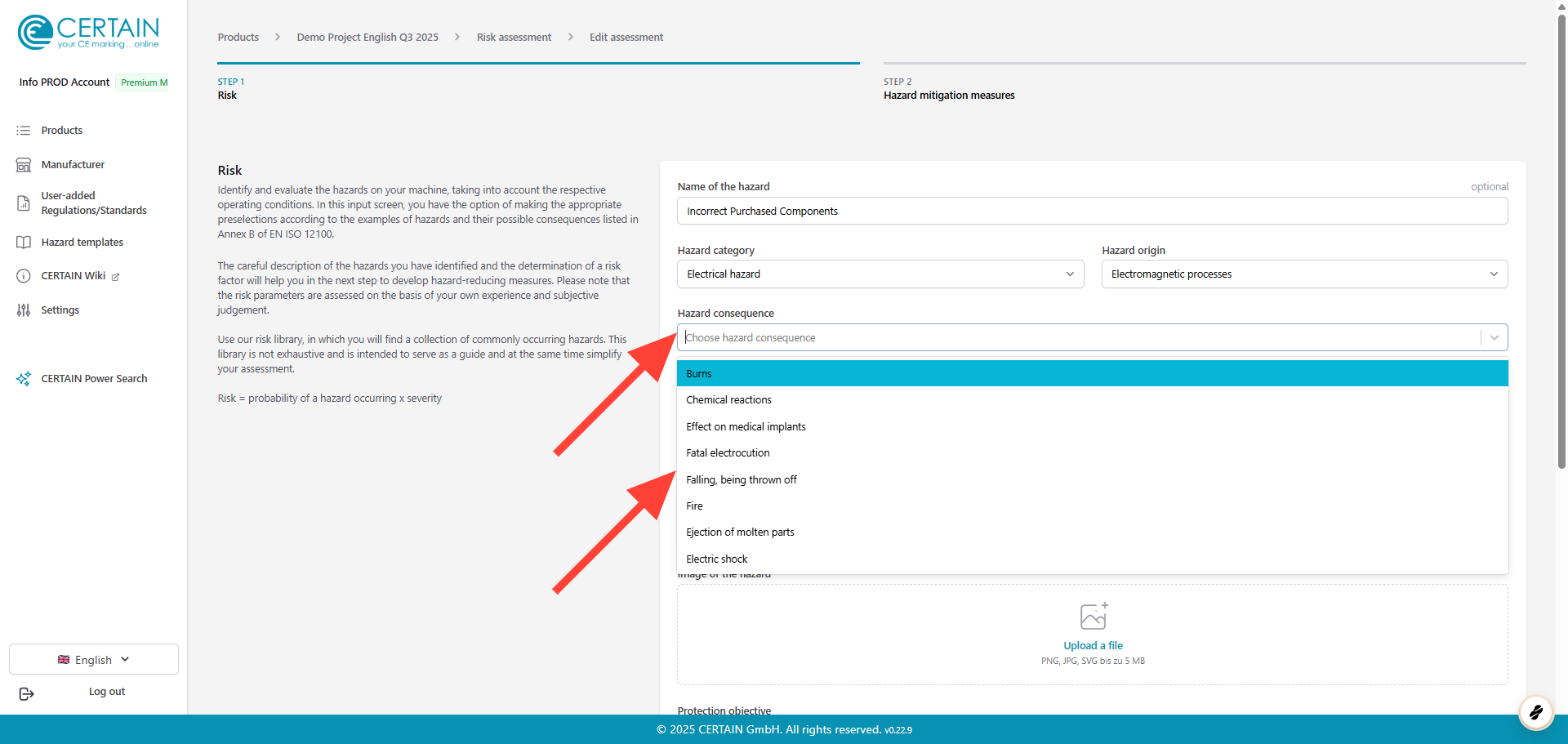The height and width of the screenshot is (744, 1568).
Task: Open CERTAIN Power Search
Action: pos(94,379)
